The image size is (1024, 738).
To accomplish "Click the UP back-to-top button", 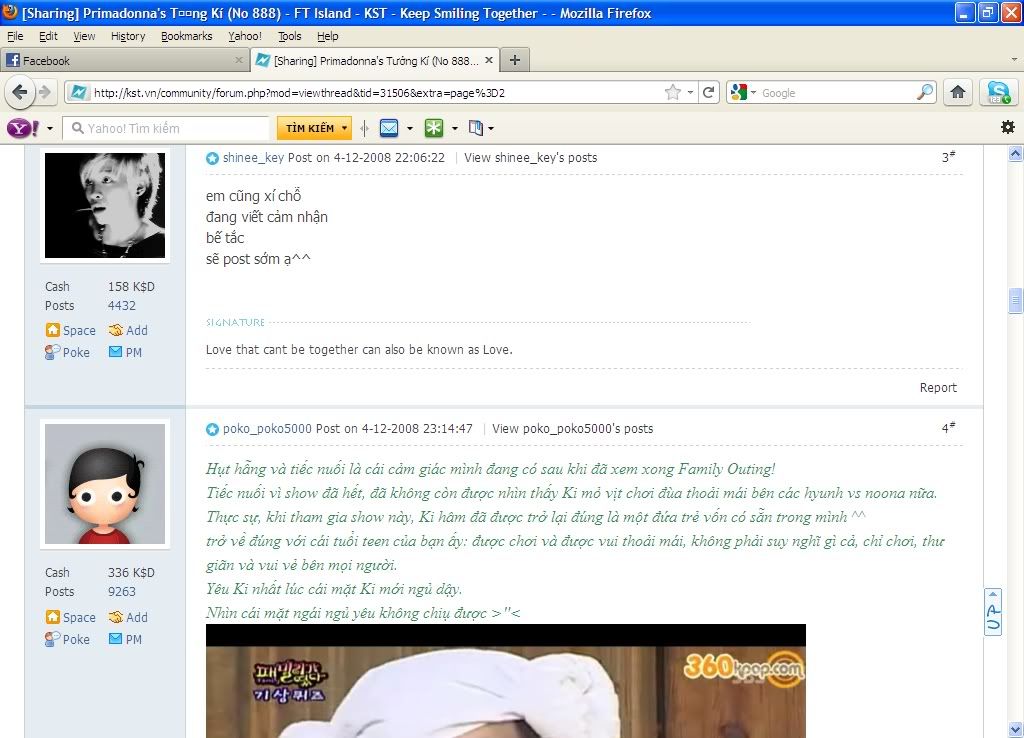I will (x=993, y=612).
